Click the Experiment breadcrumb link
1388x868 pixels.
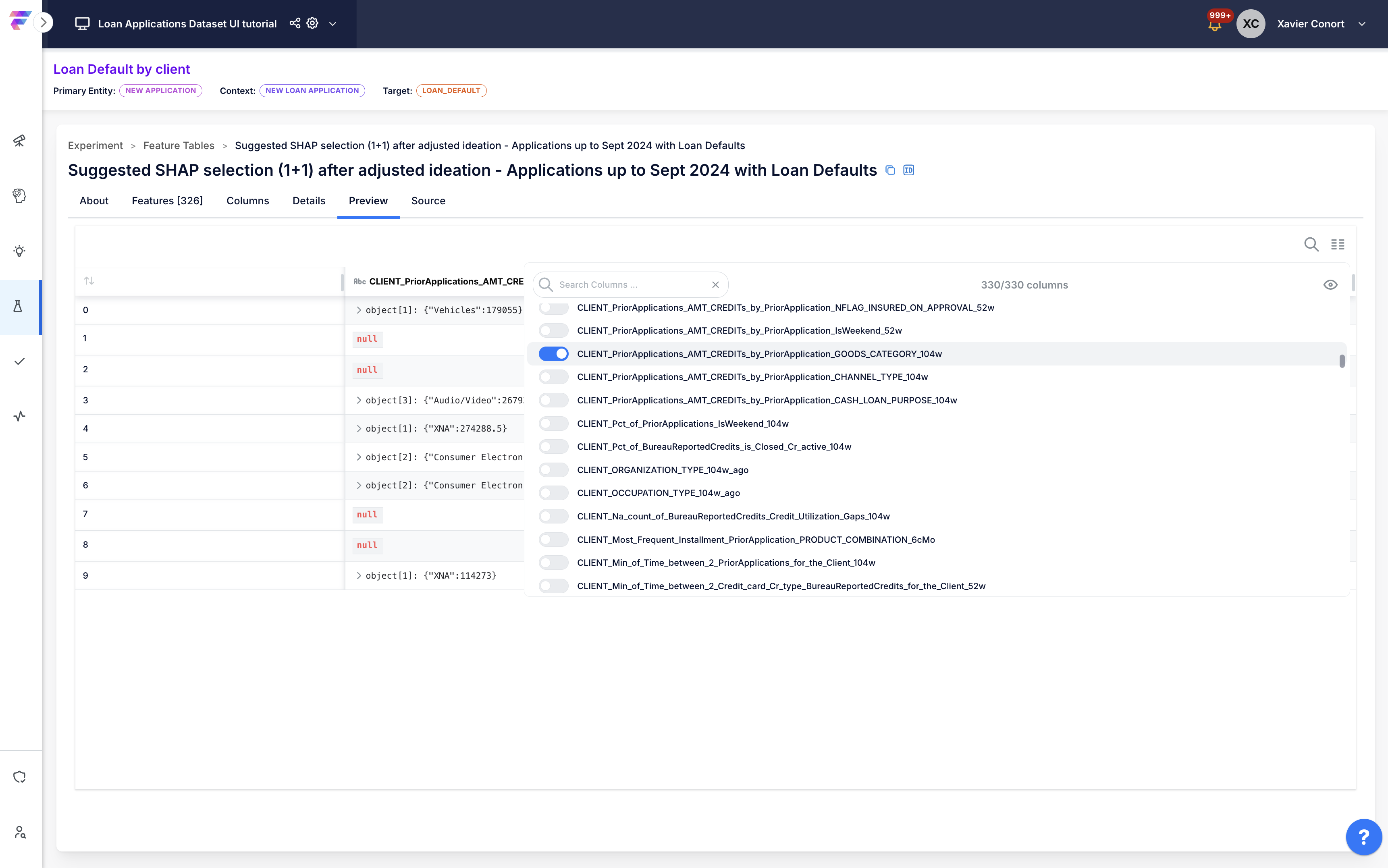pyautogui.click(x=95, y=146)
